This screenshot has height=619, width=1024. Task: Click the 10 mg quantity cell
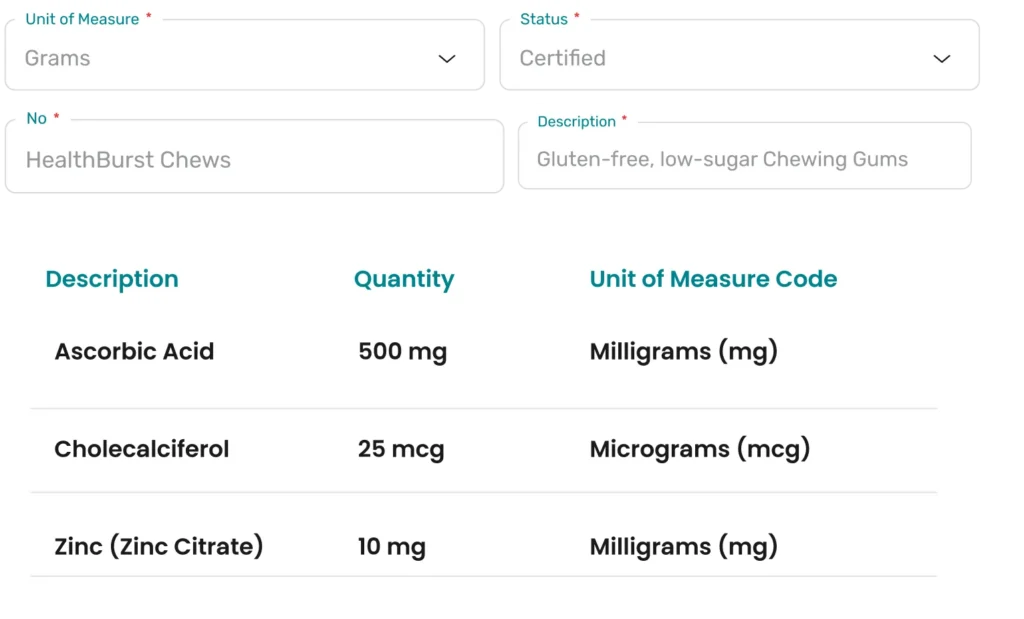click(x=391, y=547)
